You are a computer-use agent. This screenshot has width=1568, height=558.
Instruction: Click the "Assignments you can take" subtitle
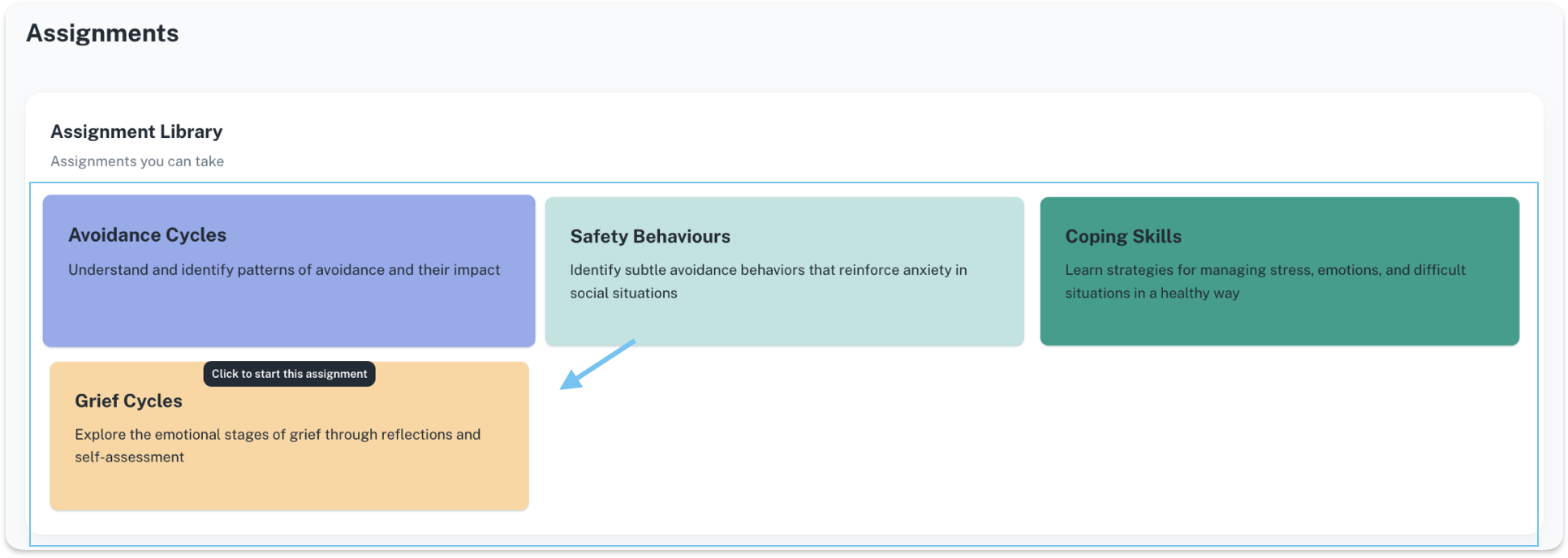137,161
